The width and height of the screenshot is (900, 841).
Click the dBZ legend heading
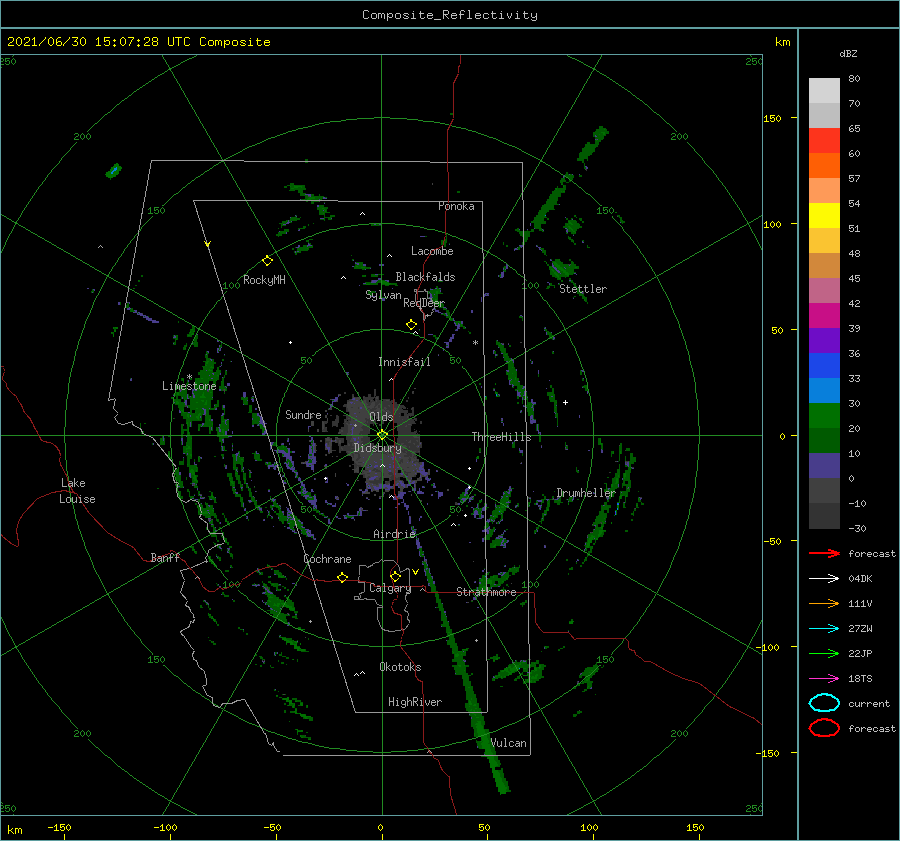point(848,53)
